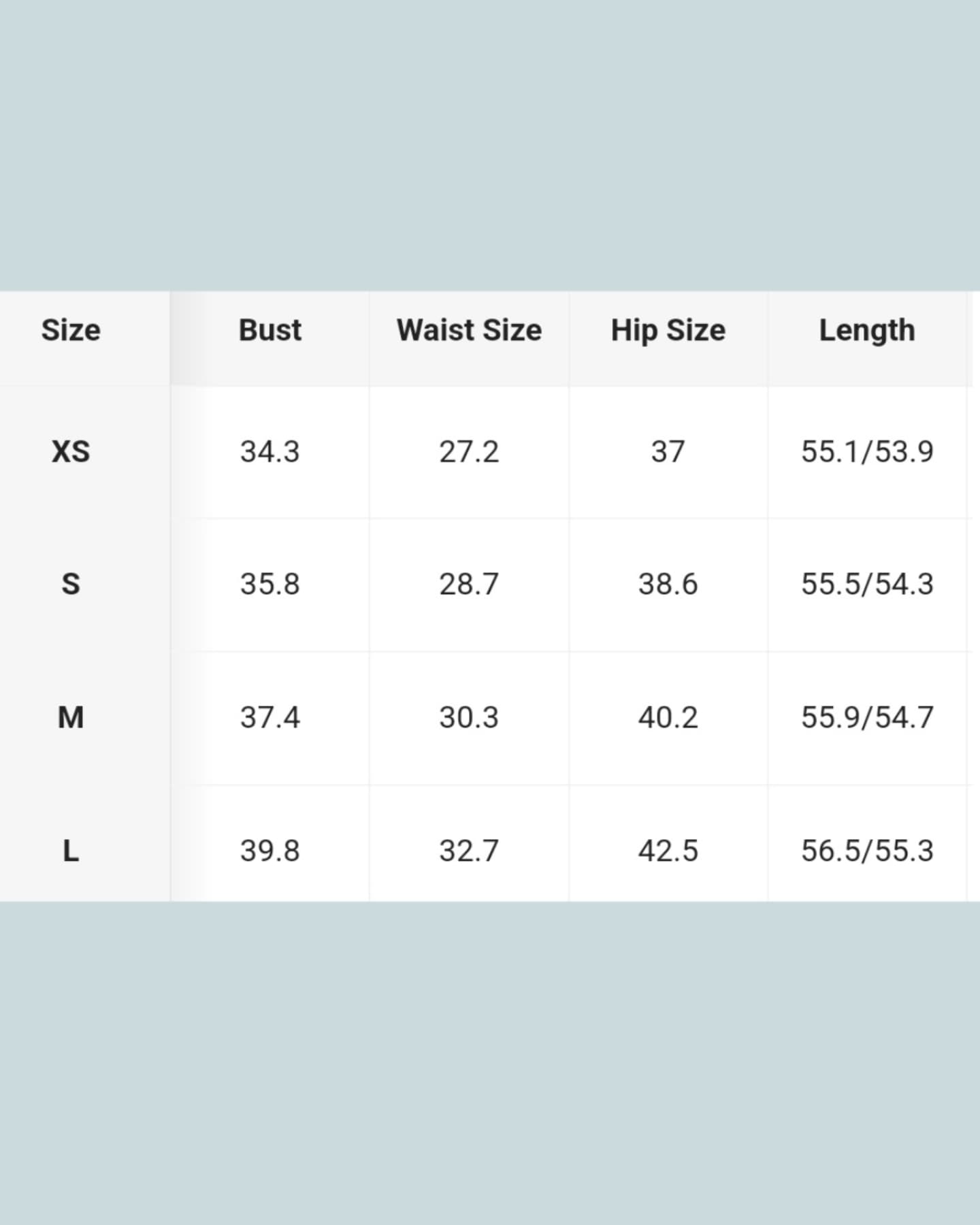Image resolution: width=980 pixels, height=1225 pixels.
Task: Click the XS hip value 37
Action: [668, 452]
